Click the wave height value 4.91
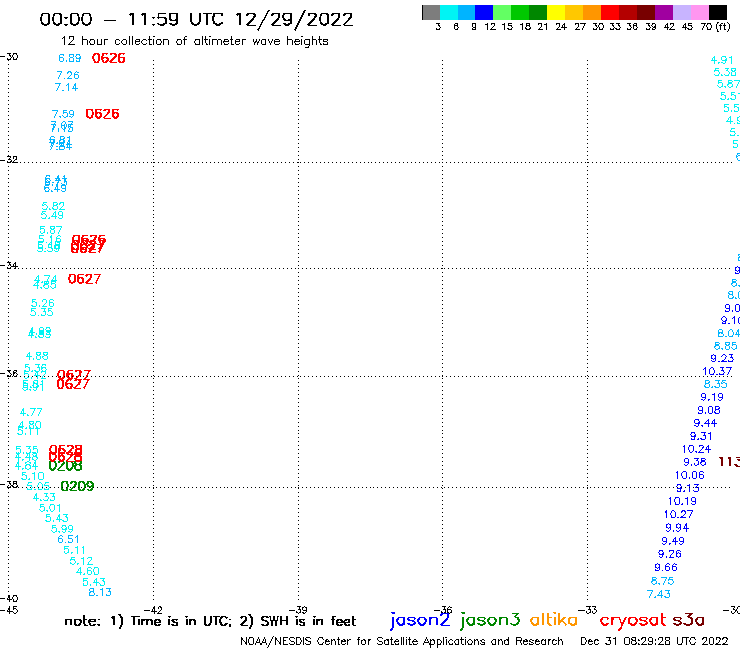Viewport: 740px width, 650px height. pyautogui.click(x=722, y=60)
